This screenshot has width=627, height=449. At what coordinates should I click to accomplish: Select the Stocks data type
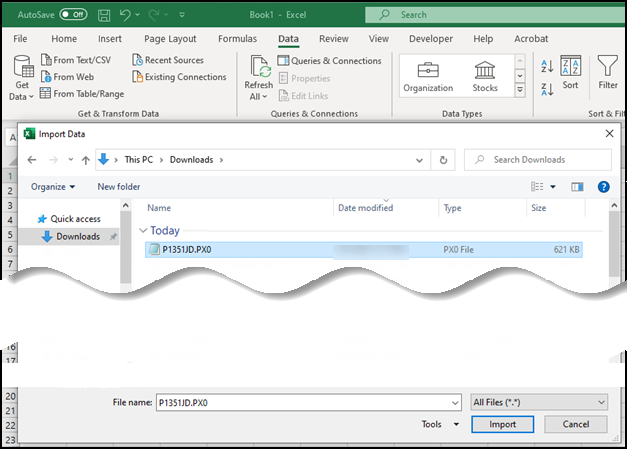(x=485, y=77)
